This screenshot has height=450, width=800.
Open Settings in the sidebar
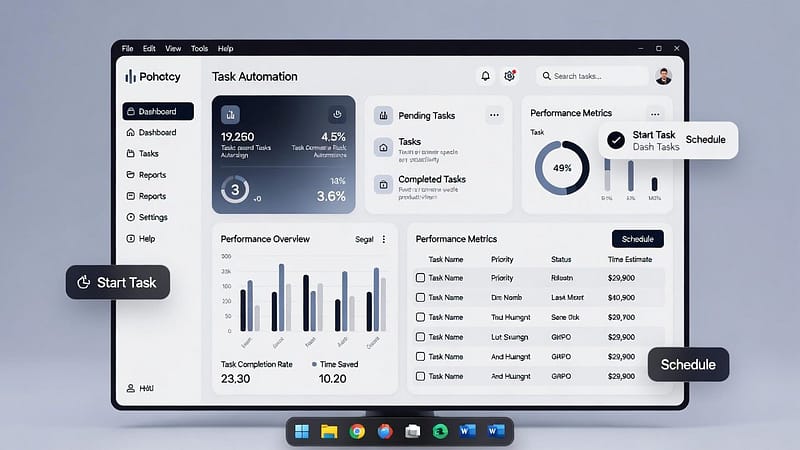click(x=147, y=217)
